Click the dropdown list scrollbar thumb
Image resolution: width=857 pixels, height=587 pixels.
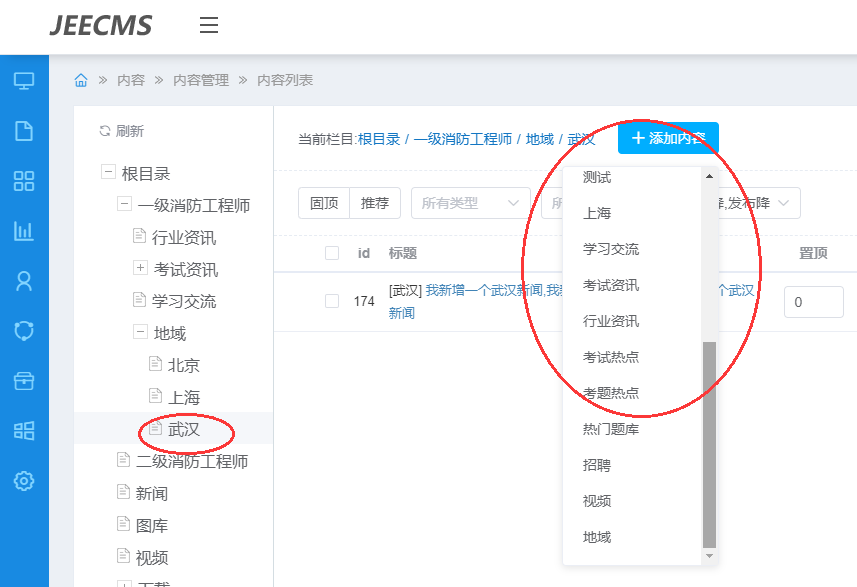(x=709, y=444)
